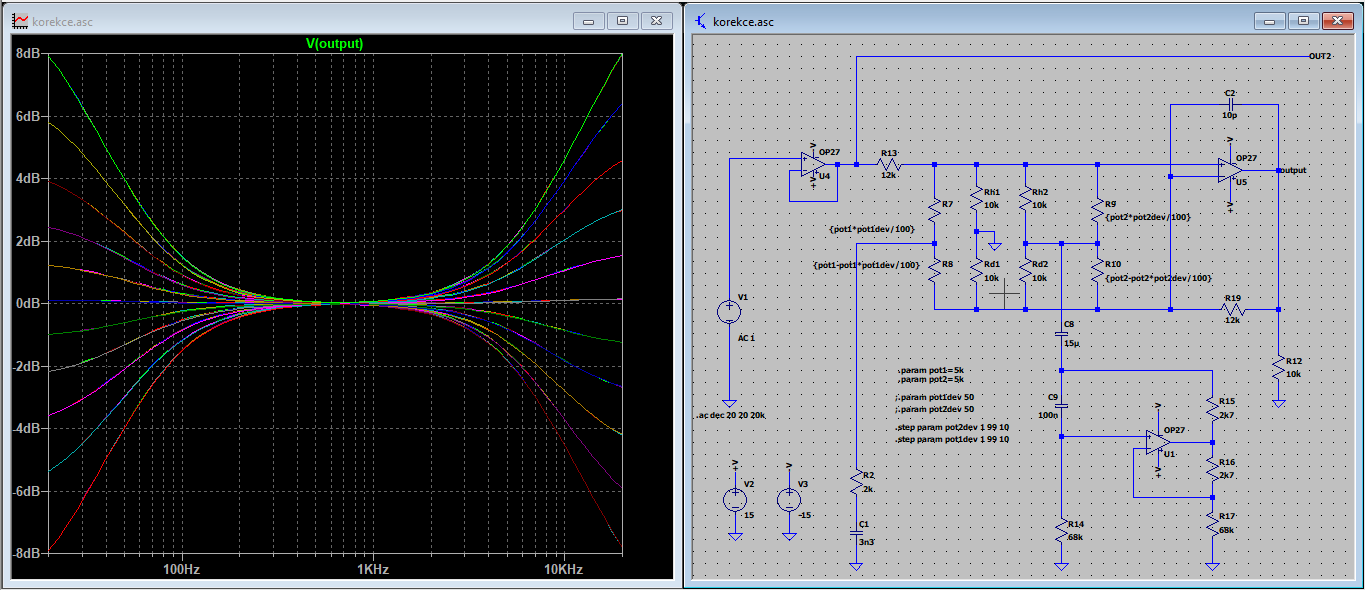Select resistor R13 12k symbol
This screenshot has width=1366, height=591.
pos(890,164)
